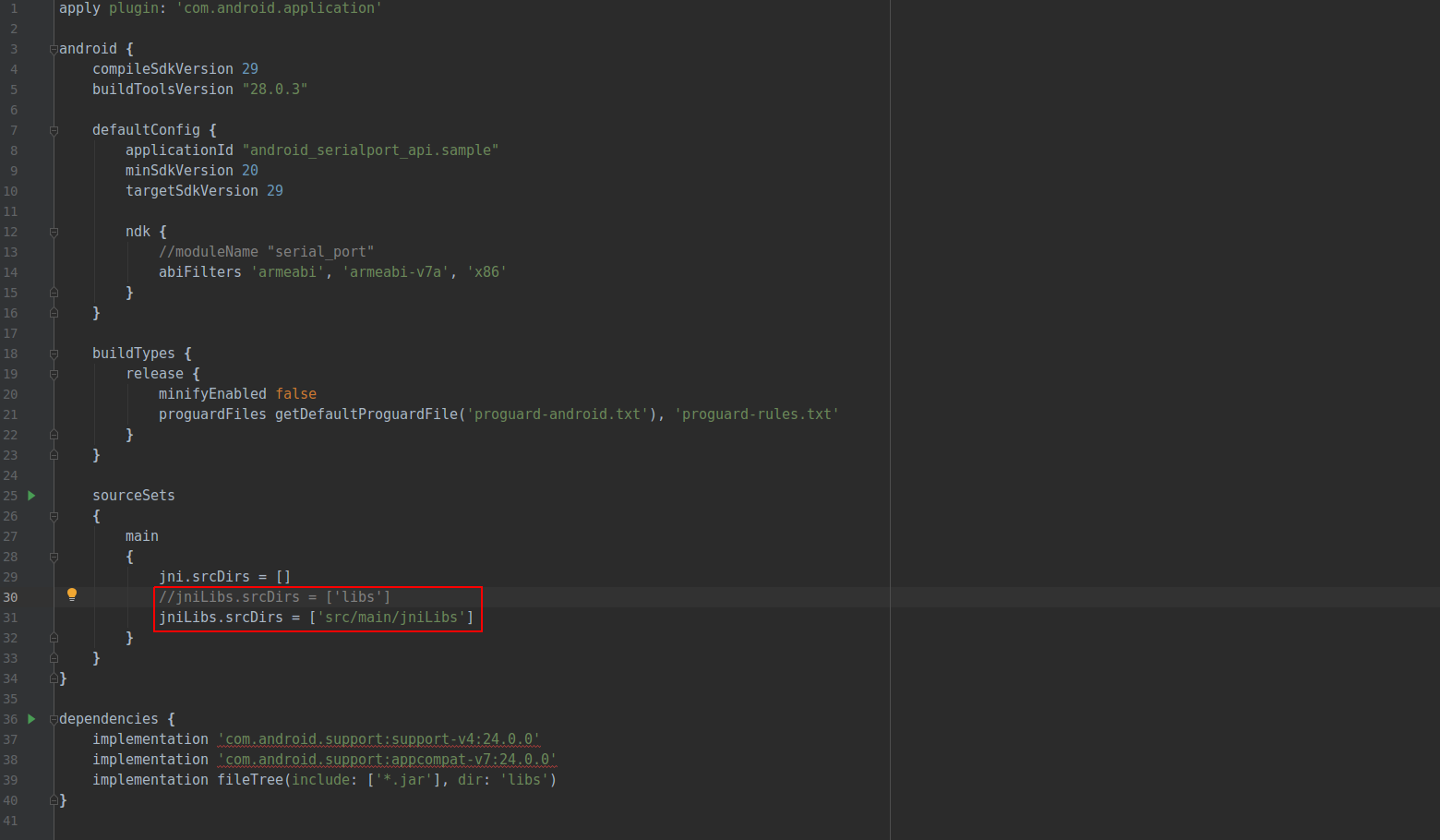Click commented //jniLibs.srcDirs = ['libs'] line
Screen dimensions: 1440x840
tap(274, 597)
